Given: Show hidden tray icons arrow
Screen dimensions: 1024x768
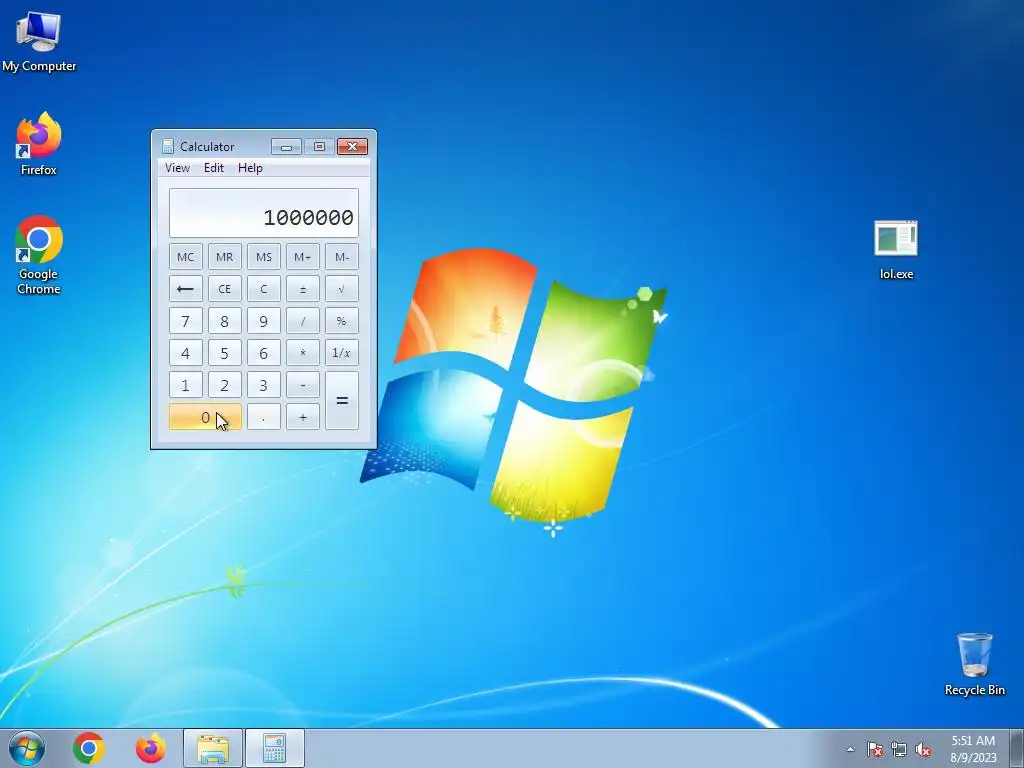Looking at the screenshot, I should click(850, 749).
